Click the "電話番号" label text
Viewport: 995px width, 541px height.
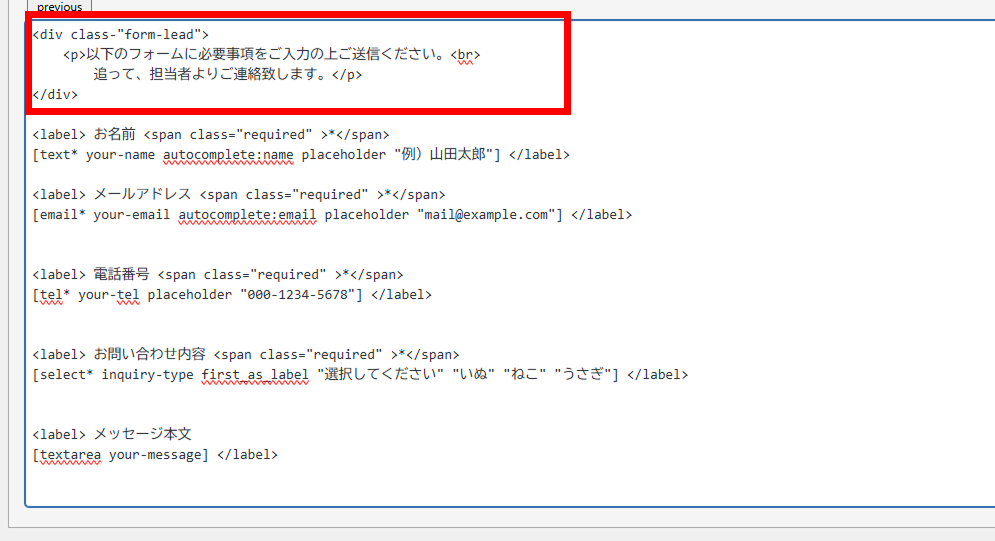(x=121, y=275)
